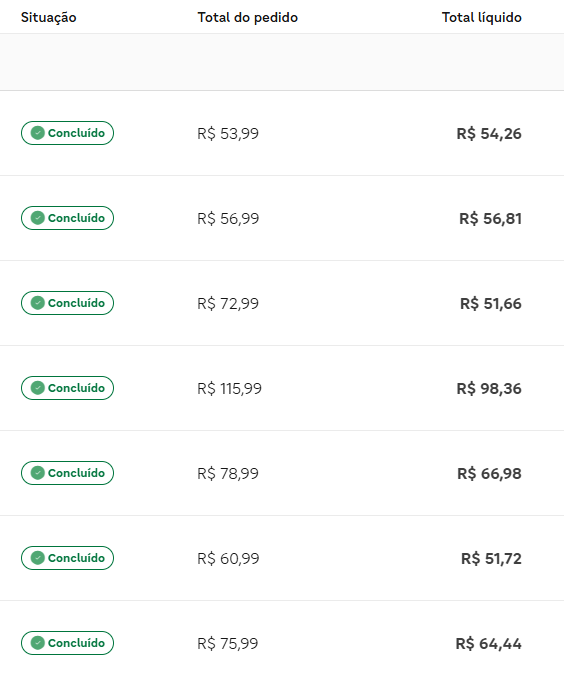Click the Situação column header
Screen dimensions: 564x679
pos(49,17)
